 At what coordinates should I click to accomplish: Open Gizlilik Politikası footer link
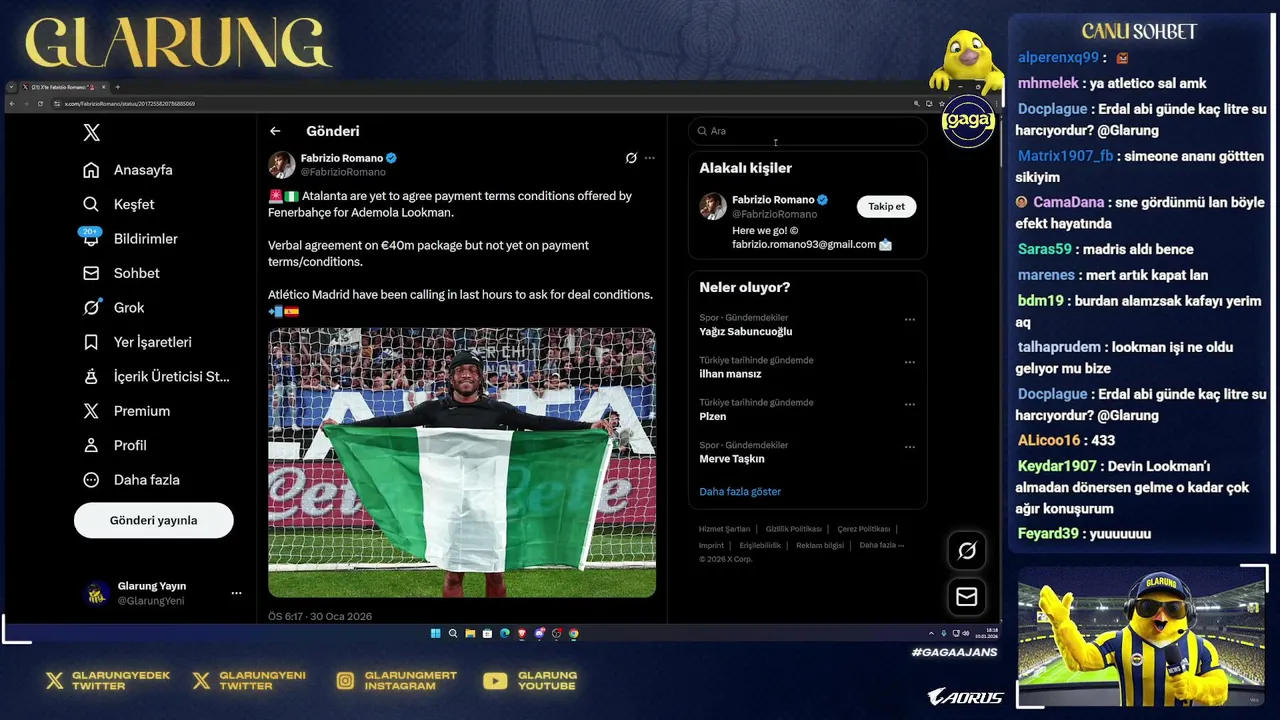(794, 529)
